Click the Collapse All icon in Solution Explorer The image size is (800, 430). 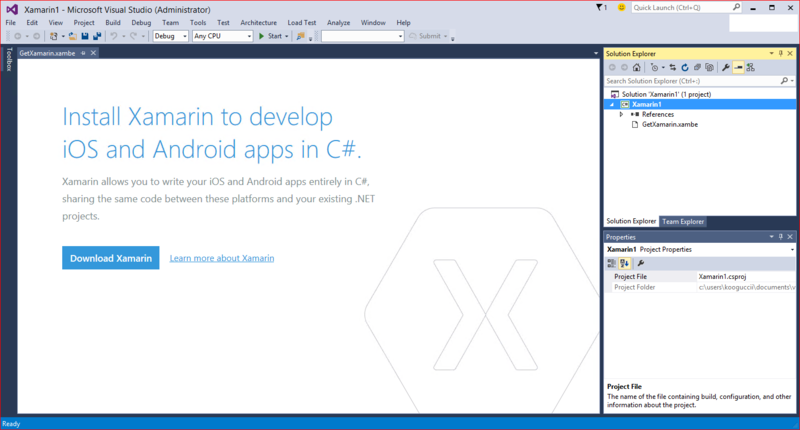pyautogui.click(x=697, y=67)
